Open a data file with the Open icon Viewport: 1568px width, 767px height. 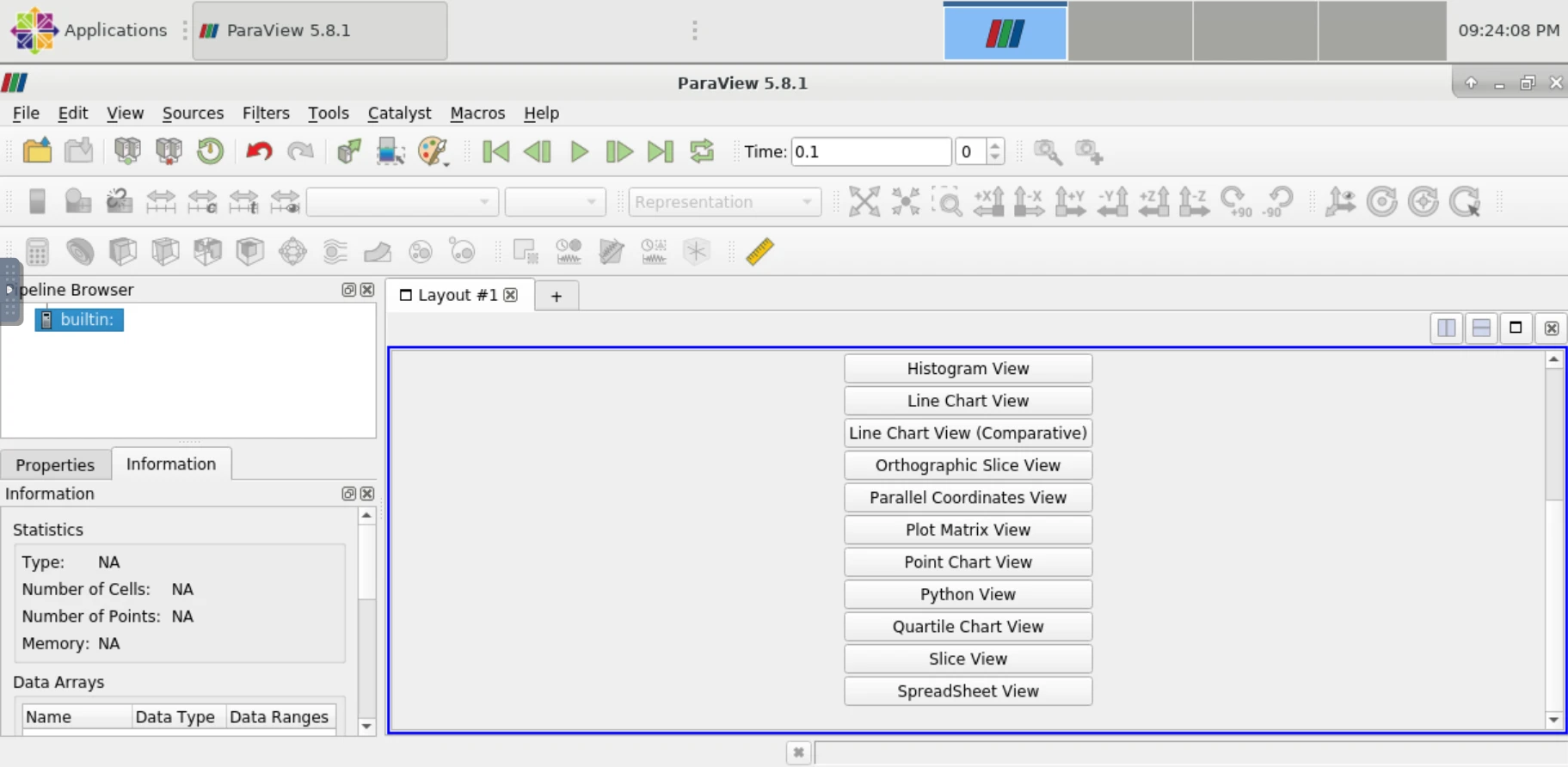pos(37,151)
